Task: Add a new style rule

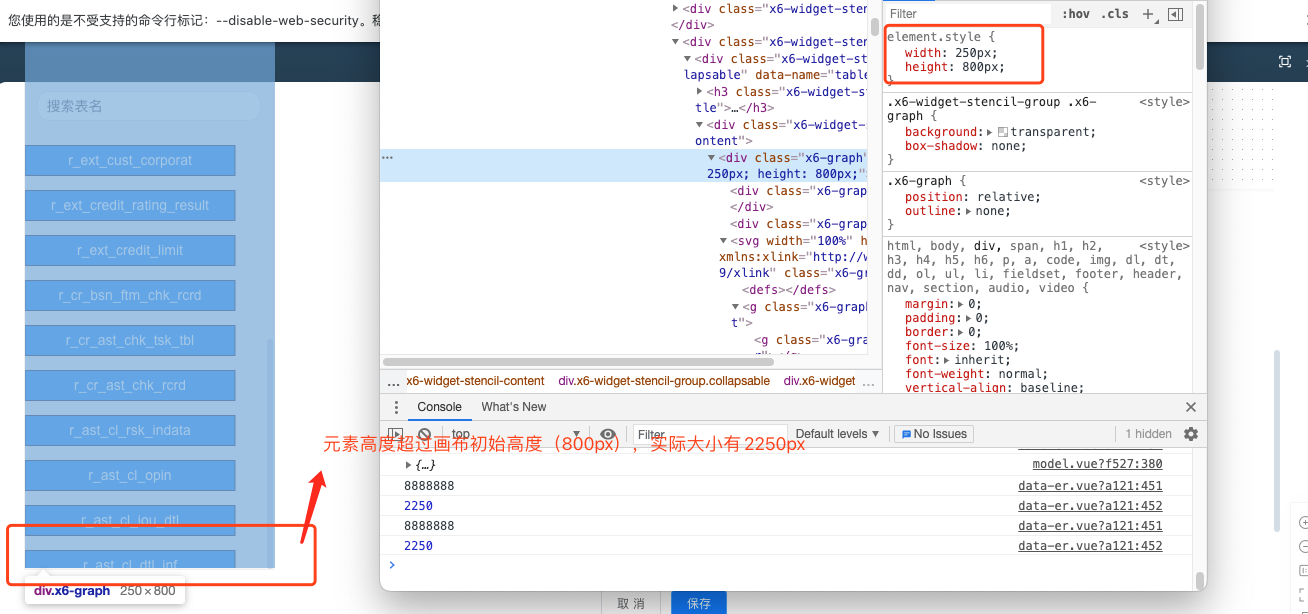Action: 1148,14
